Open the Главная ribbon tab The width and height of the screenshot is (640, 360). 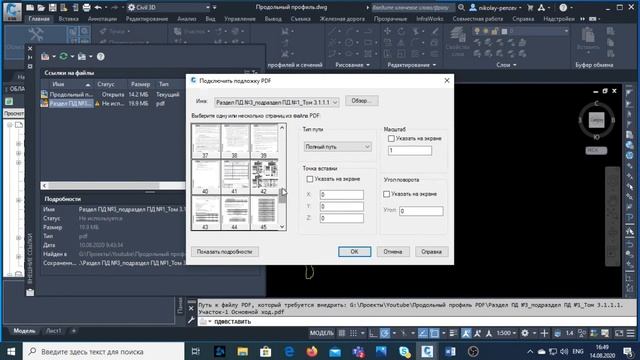(39, 19)
